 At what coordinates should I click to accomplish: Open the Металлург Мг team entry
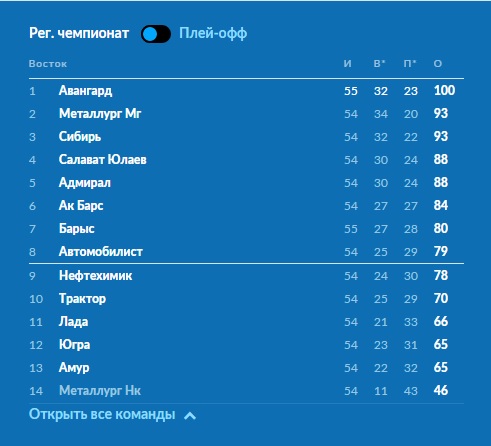tap(100, 114)
